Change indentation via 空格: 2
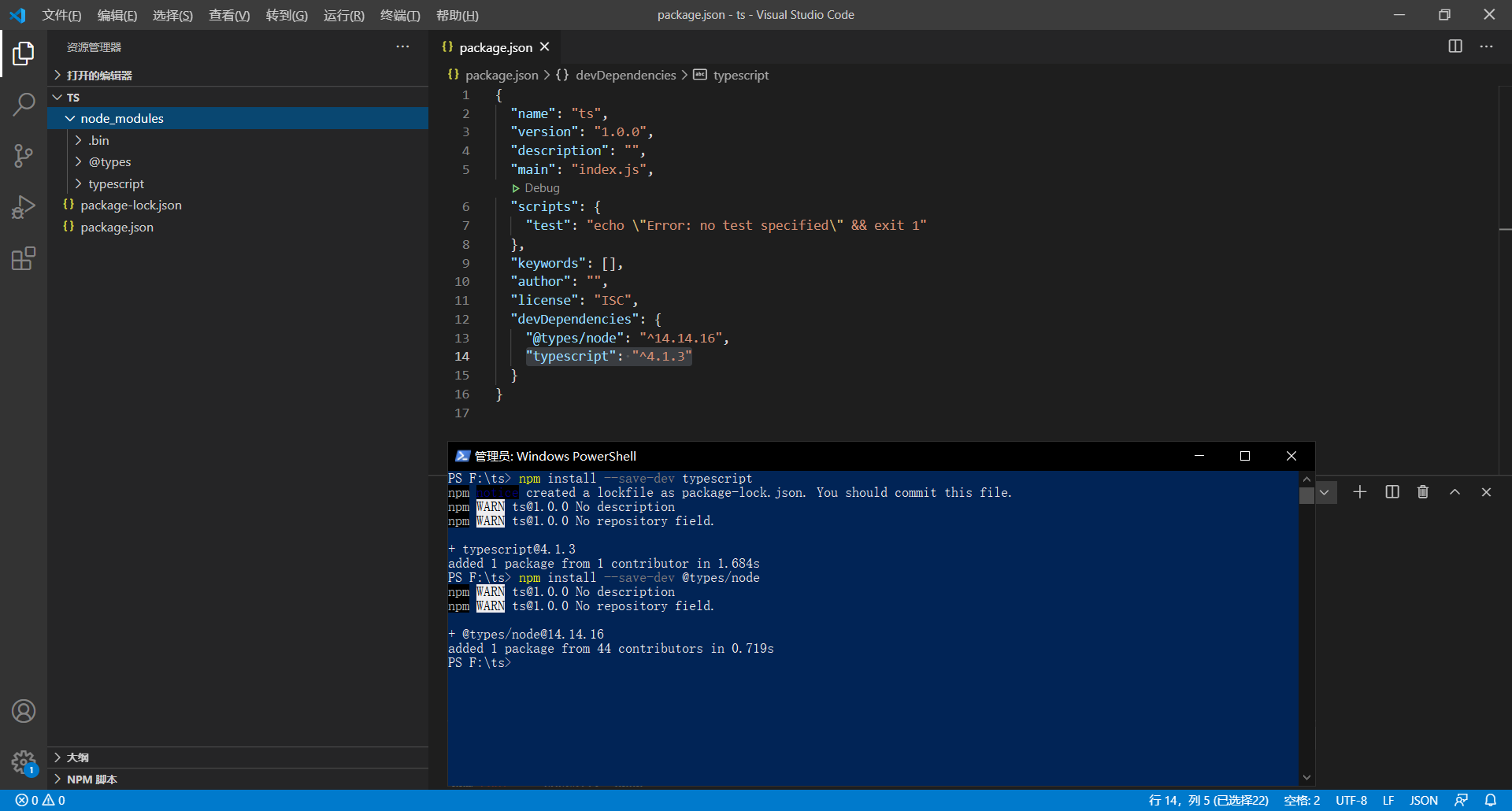 tap(1302, 800)
